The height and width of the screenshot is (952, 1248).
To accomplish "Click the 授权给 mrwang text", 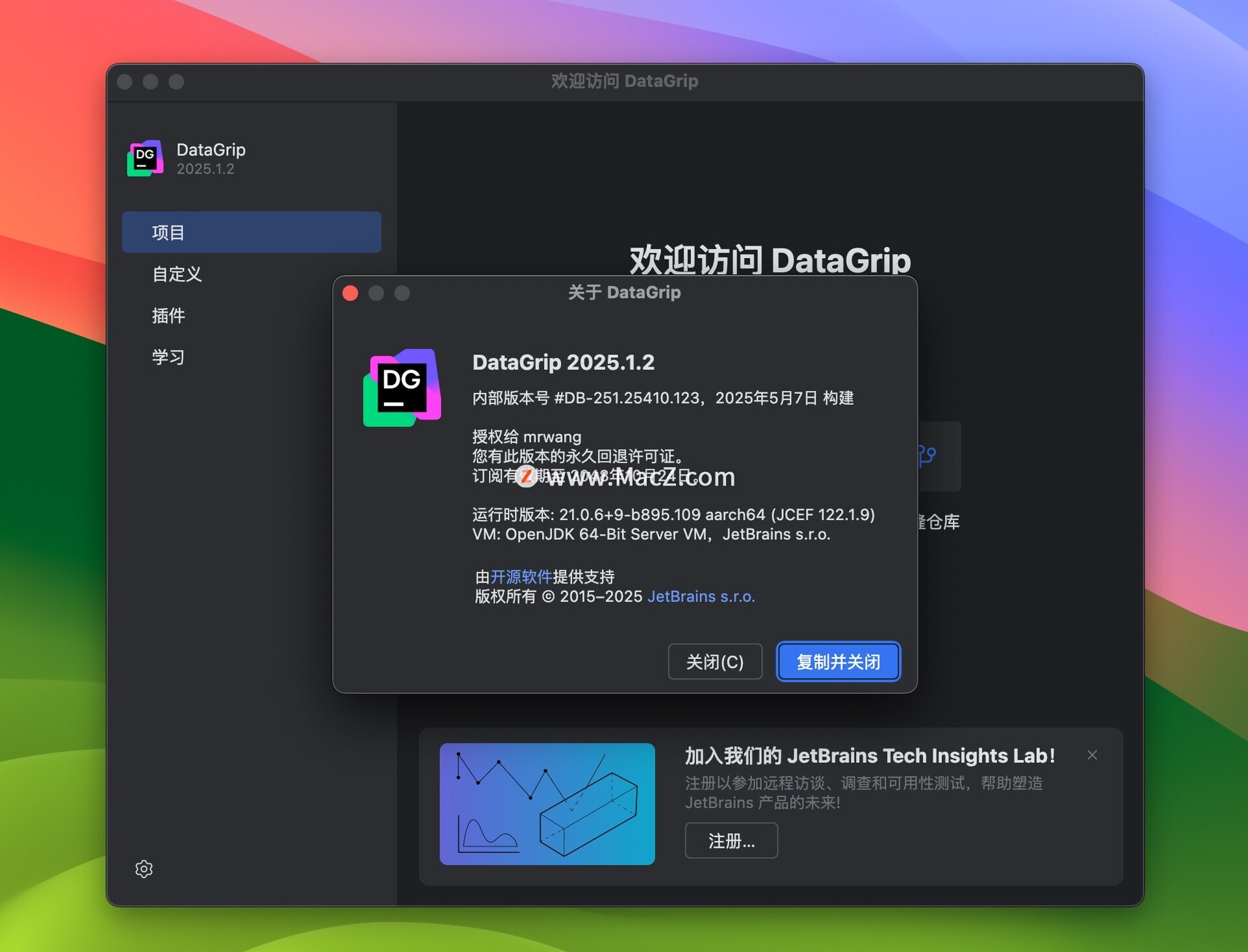I will (526, 437).
